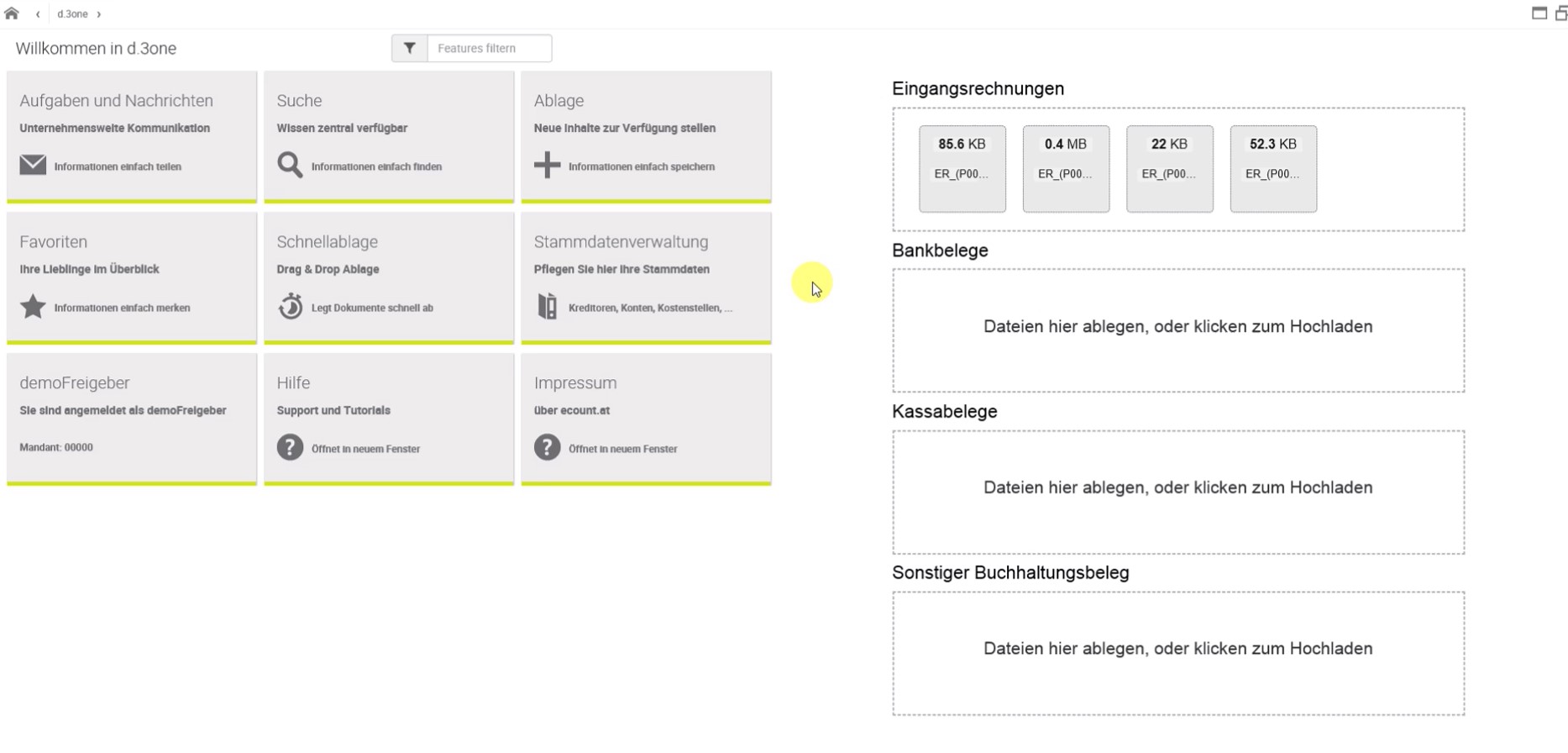Click the magnifying glass icon in Suche

pos(290,165)
